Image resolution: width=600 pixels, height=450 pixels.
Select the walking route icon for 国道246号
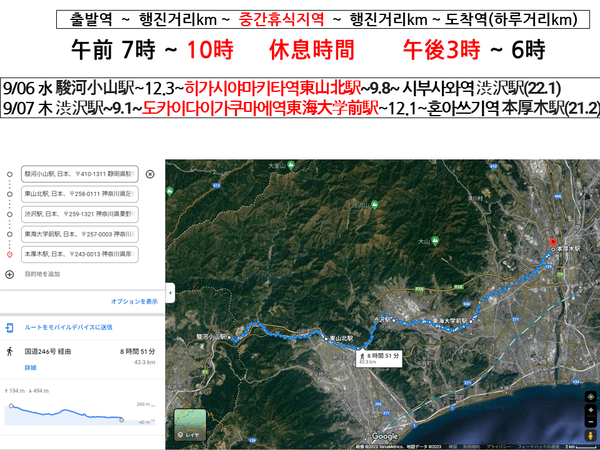click(x=10, y=352)
